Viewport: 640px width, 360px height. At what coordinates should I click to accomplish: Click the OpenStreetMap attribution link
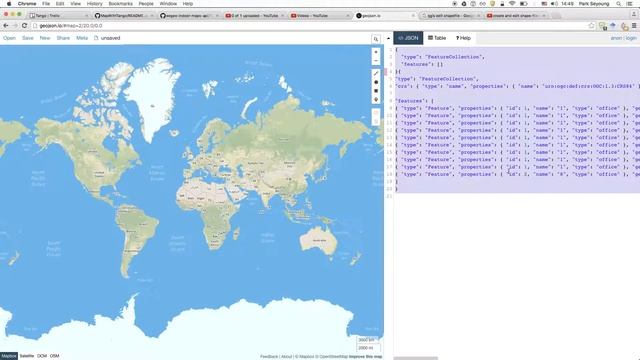(x=333, y=356)
